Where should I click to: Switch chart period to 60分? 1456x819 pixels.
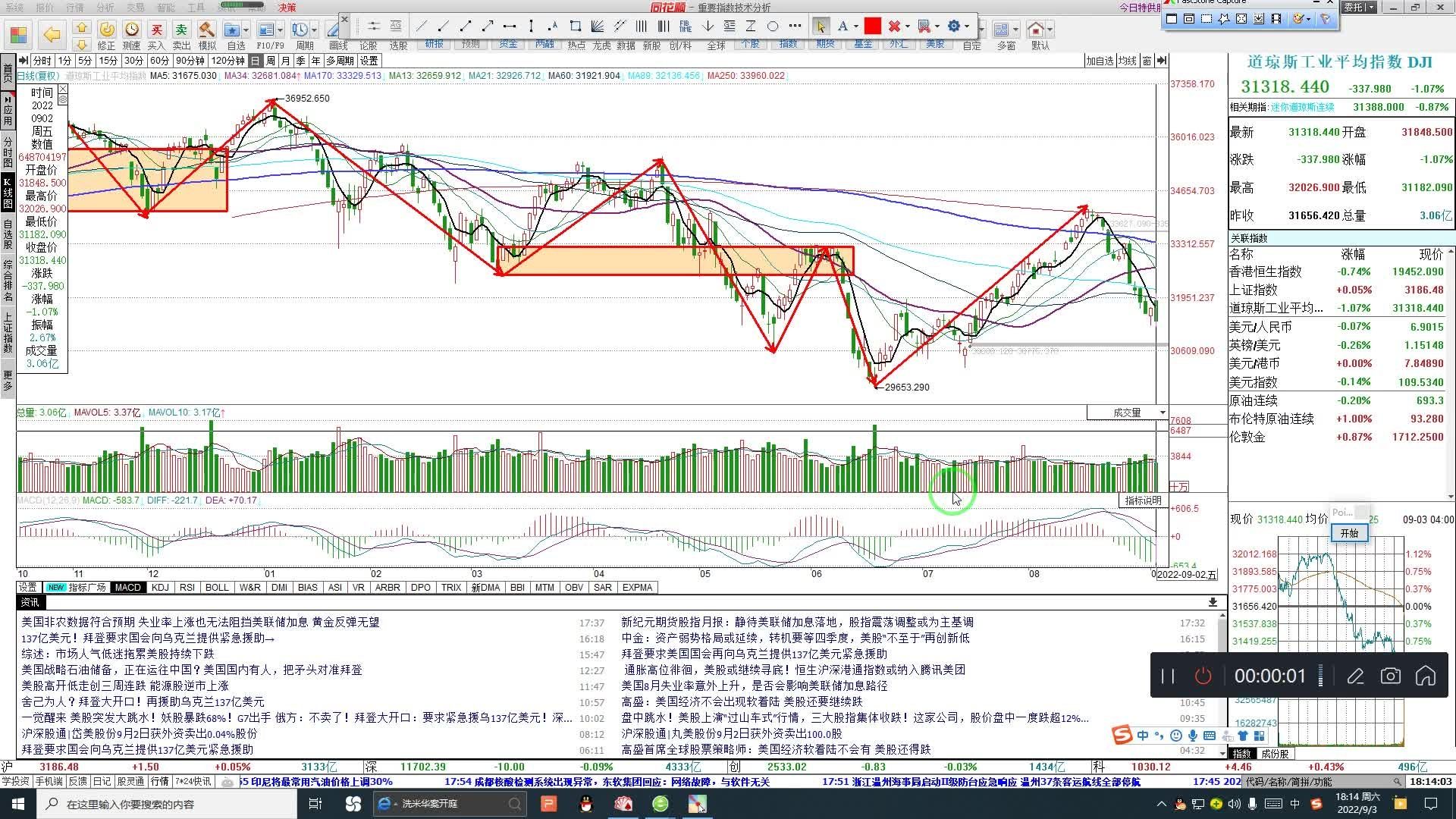159,61
